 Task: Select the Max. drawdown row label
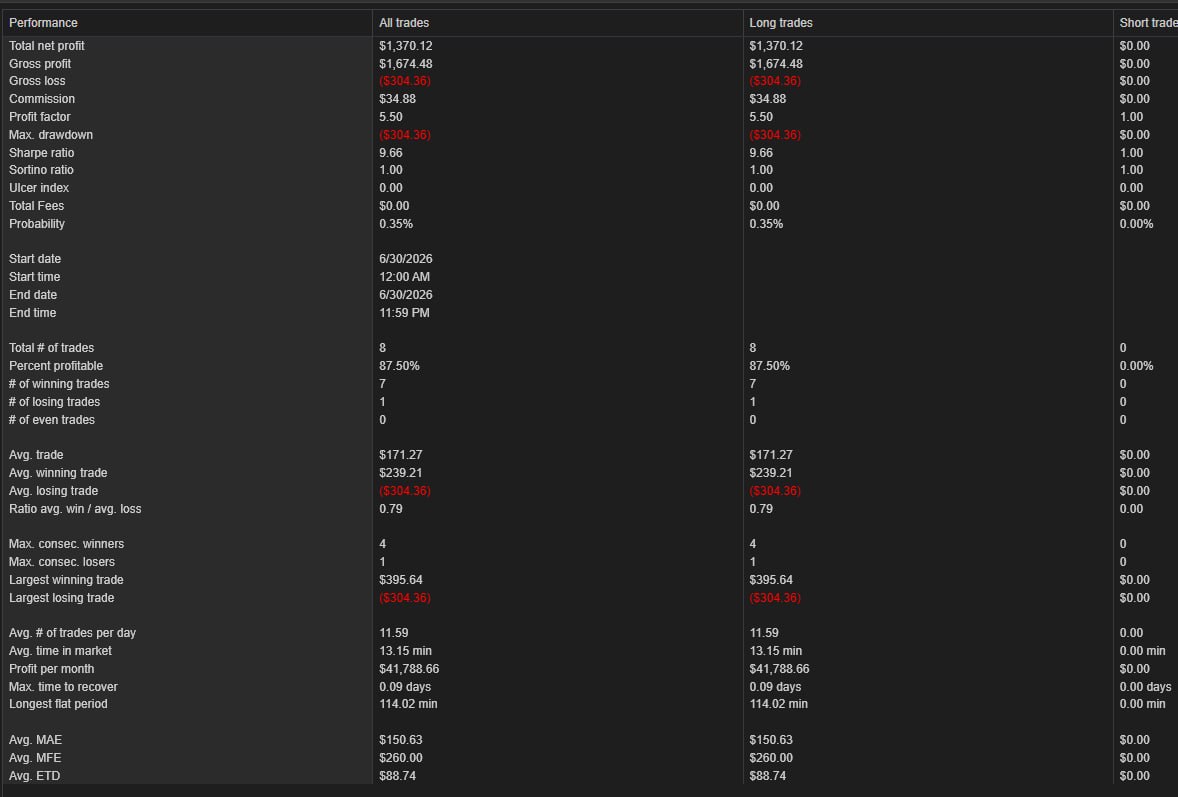pyautogui.click(x=51, y=135)
